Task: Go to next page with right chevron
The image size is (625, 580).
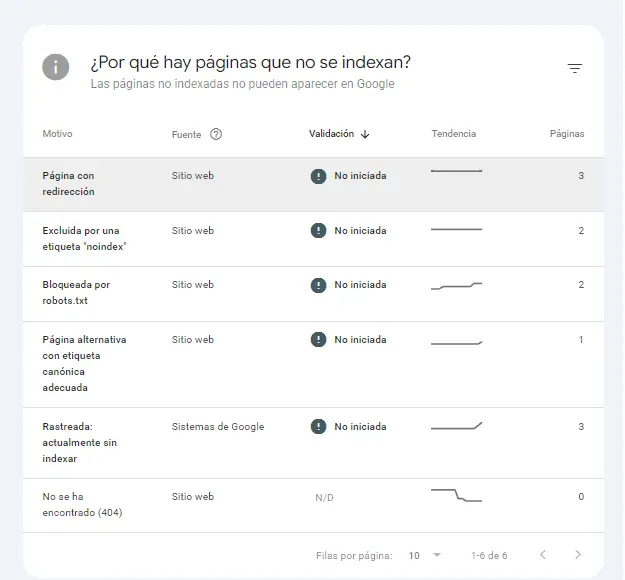Action: click(578, 554)
